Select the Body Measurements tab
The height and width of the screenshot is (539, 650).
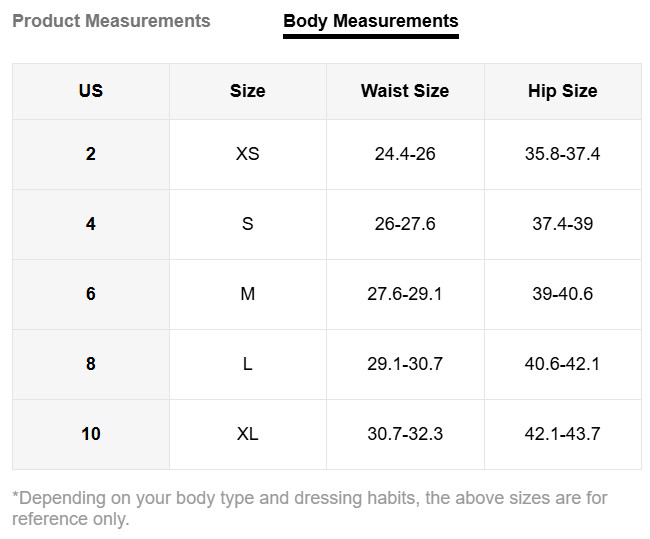(x=370, y=21)
